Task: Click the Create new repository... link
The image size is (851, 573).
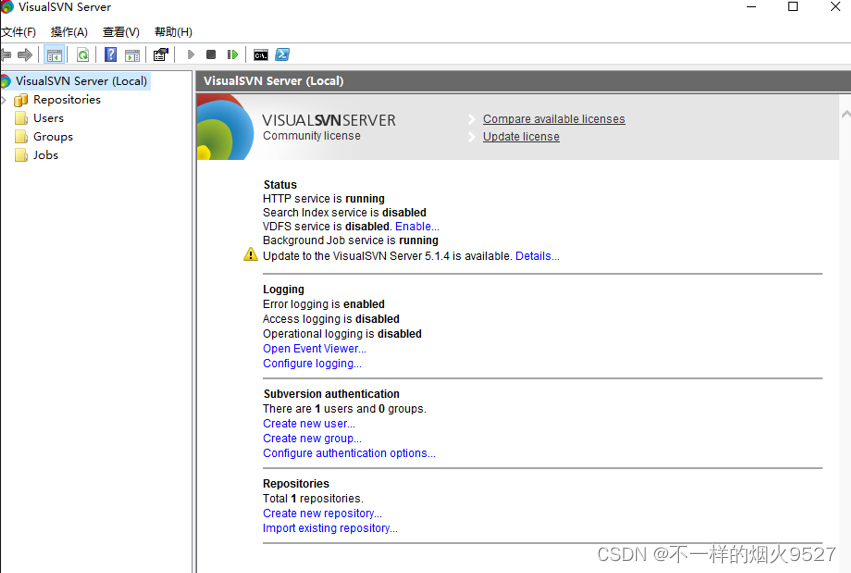Action: tap(322, 513)
